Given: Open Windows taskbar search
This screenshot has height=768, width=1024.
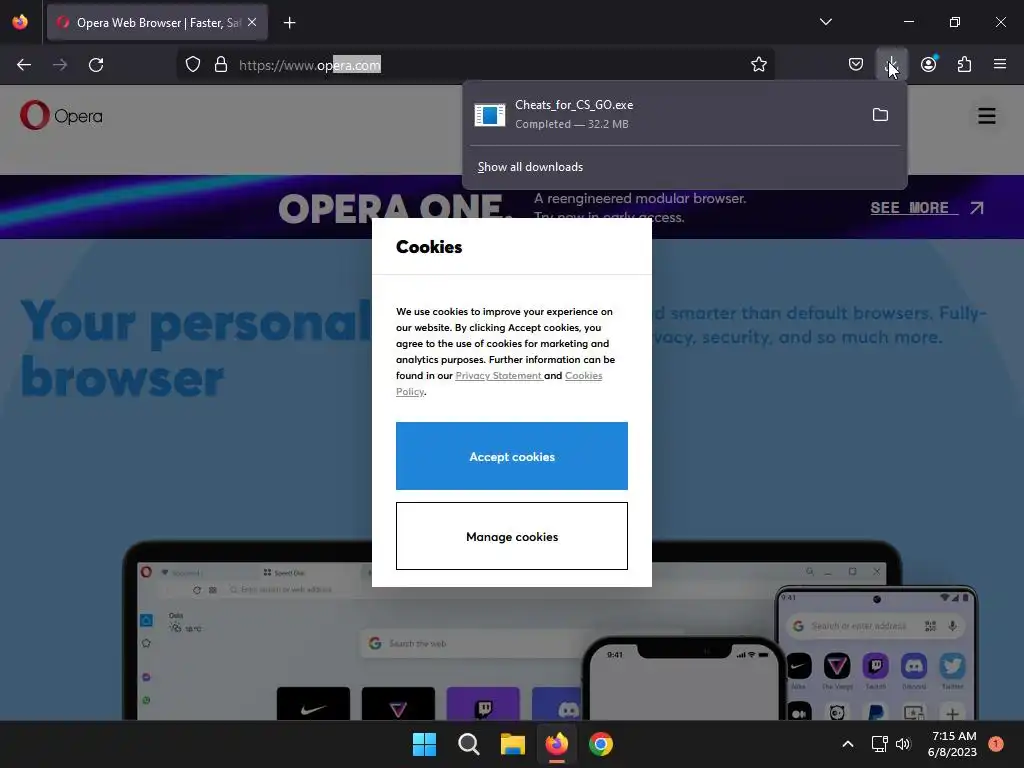Looking at the screenshot, I should (x=468, y=744).
